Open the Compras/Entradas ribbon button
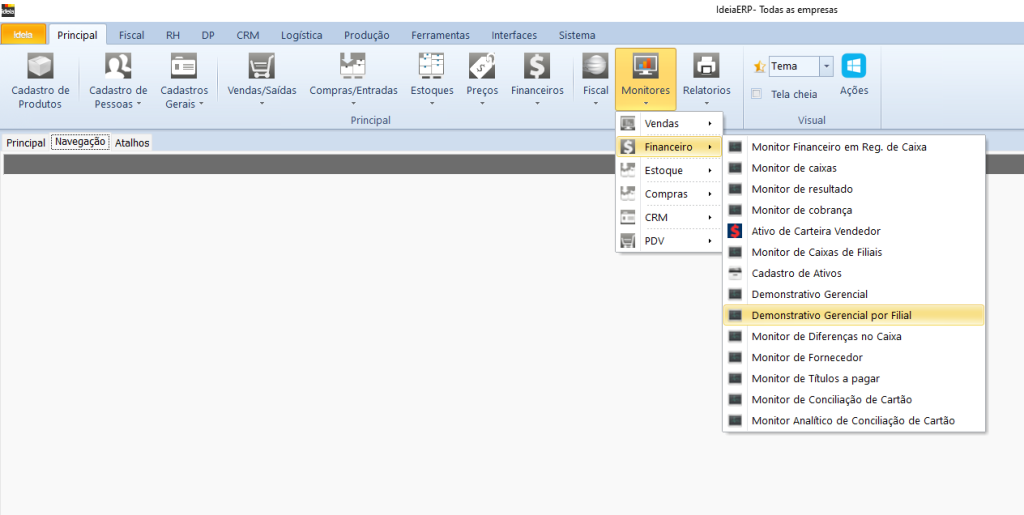The height and width of the screenshot is (515, 1024). point(353,68)
